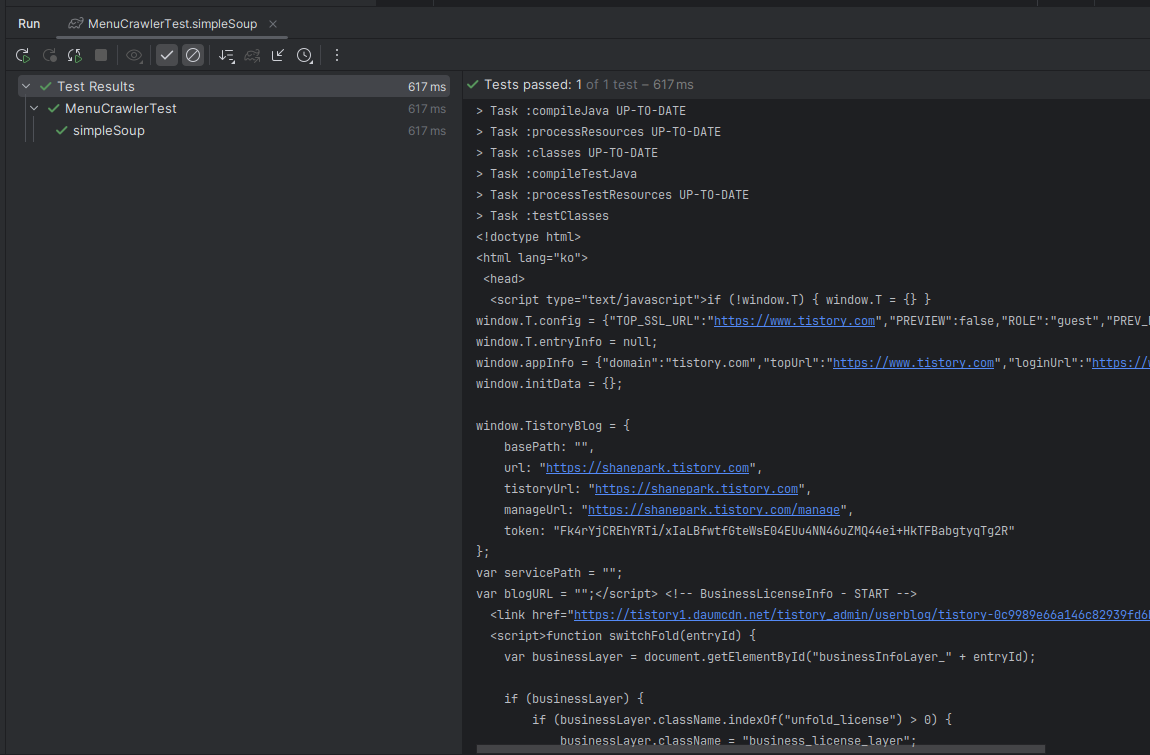This screenshot has width=1150, height=755.
Task: Open the test history clock icon
Action: tap(304, 55)
